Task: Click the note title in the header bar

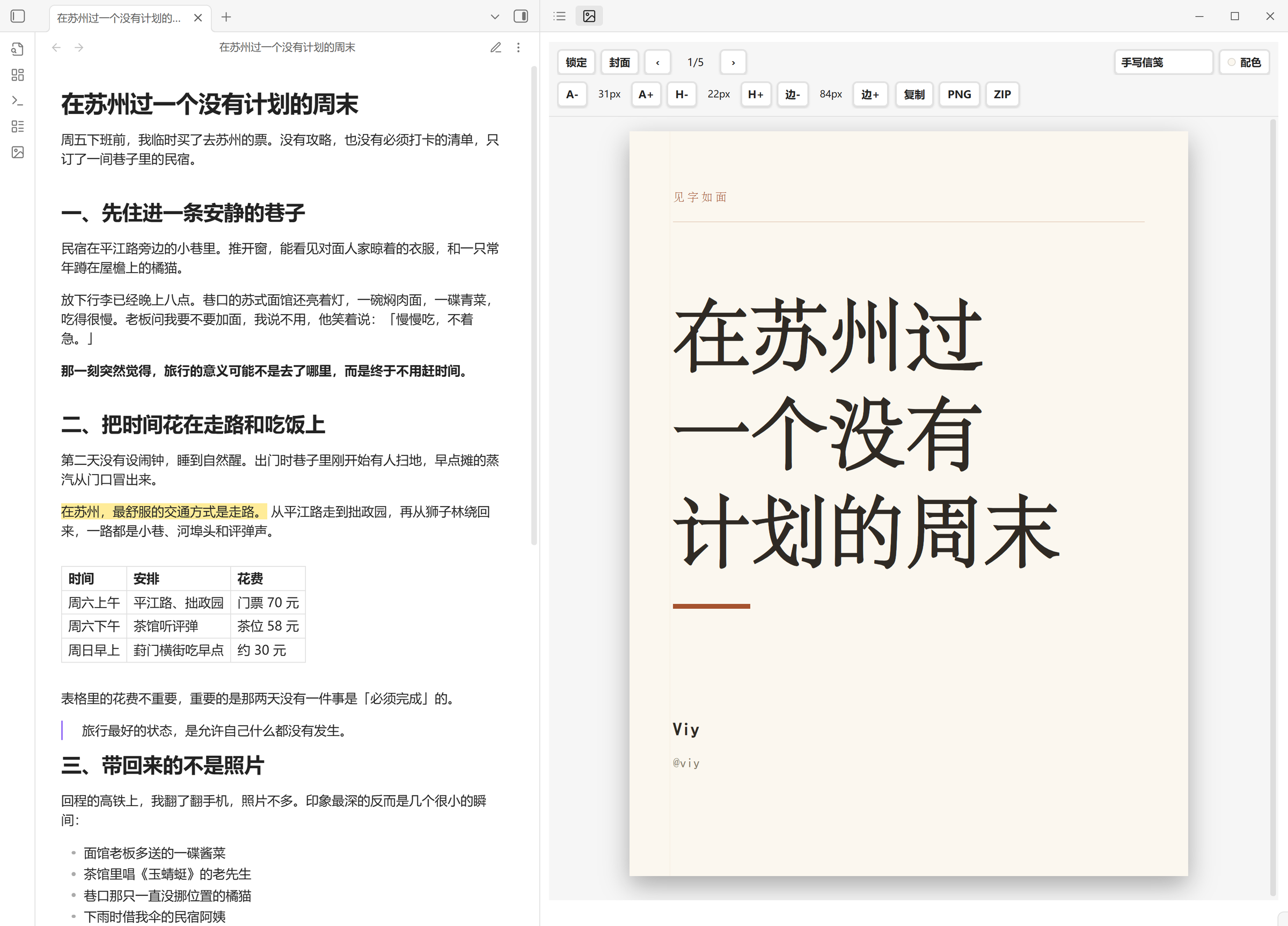Action: tap(287, 48)
